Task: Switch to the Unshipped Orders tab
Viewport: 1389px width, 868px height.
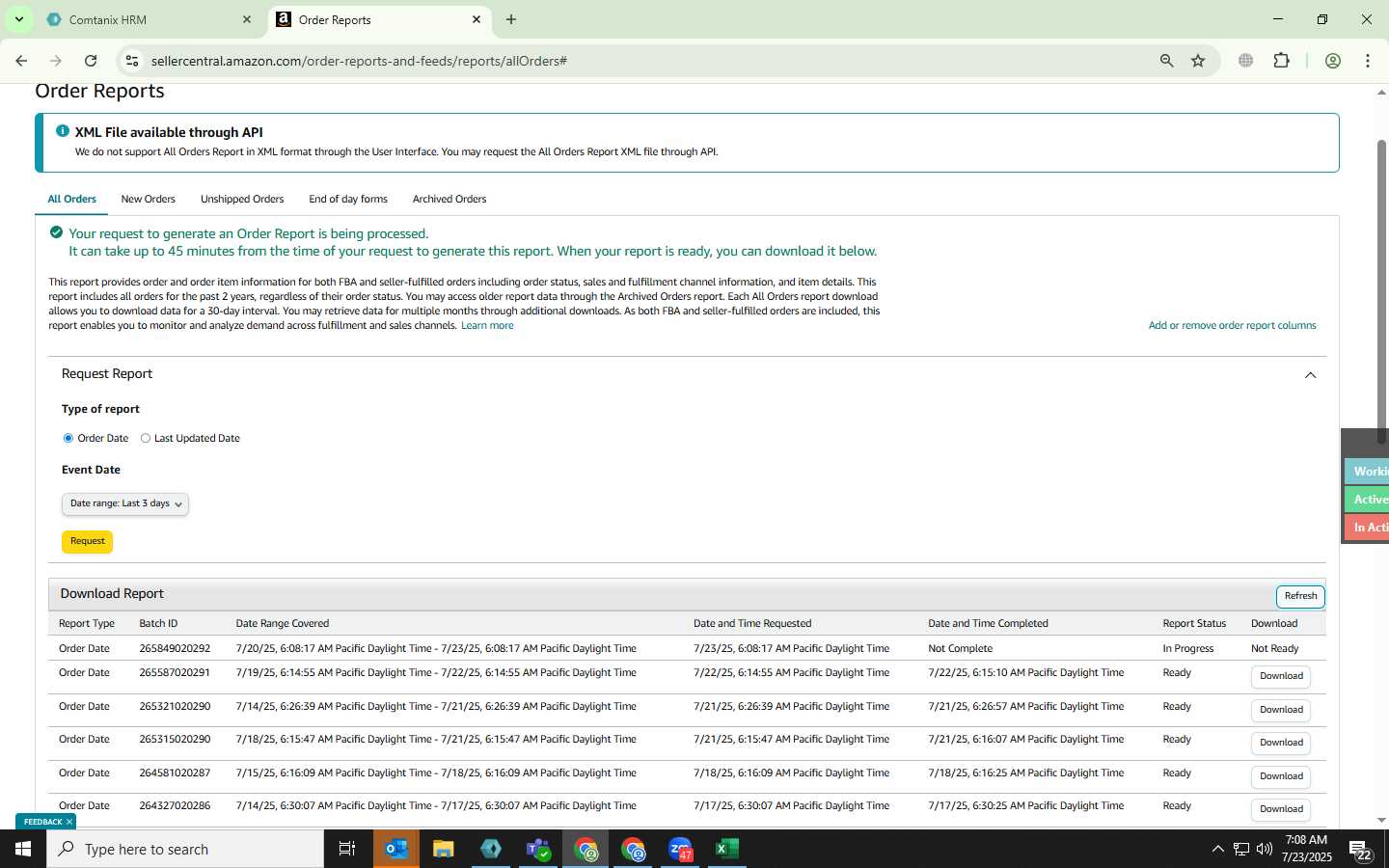Action: (x=242, y=199)
